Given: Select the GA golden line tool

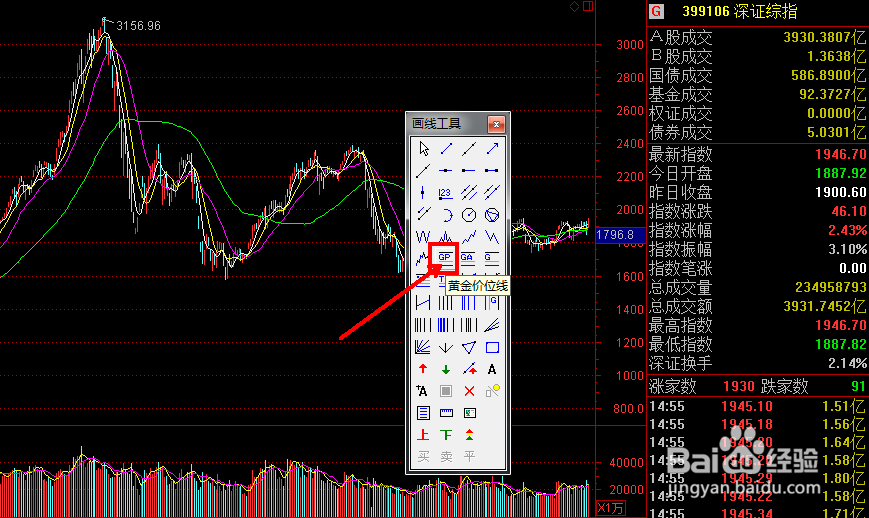Looking at the screenshot, I should pos(467,257).
